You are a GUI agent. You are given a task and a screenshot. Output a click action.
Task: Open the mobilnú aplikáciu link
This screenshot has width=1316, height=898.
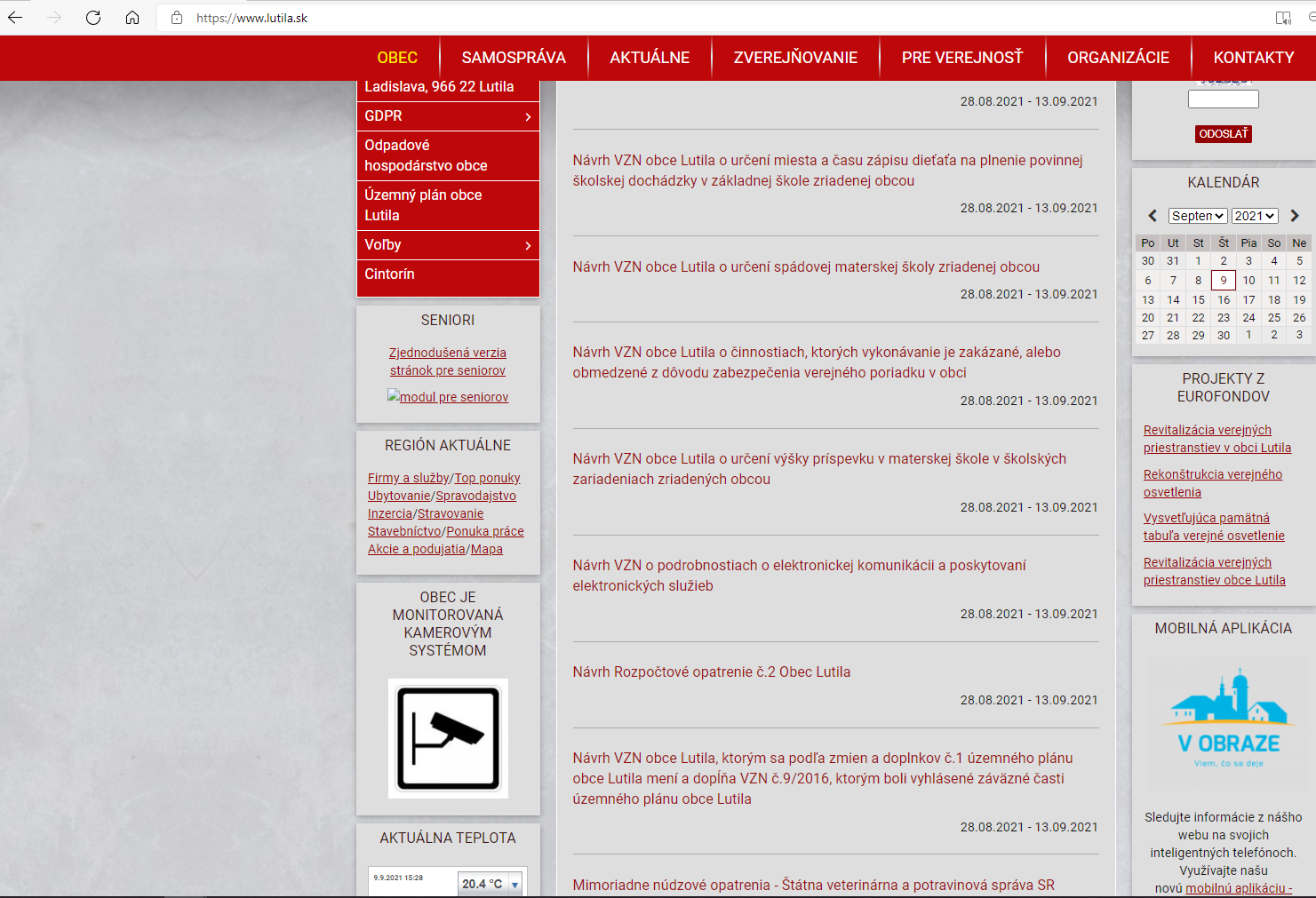[x=1239, y=888]
